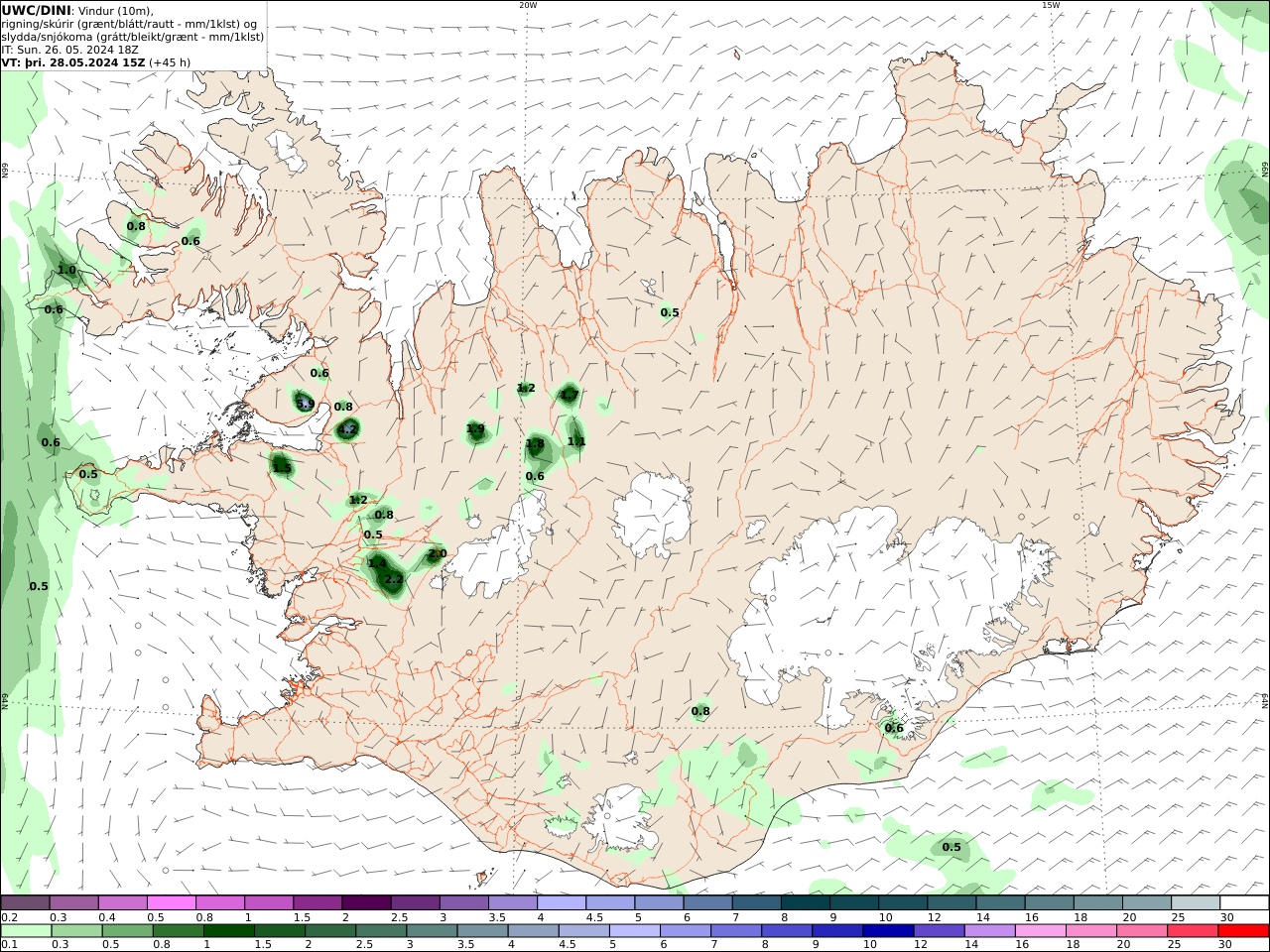Click the 1.8 precipitation value on the map
Viewport: 1270px width, 952px height.
pos(535,443)
